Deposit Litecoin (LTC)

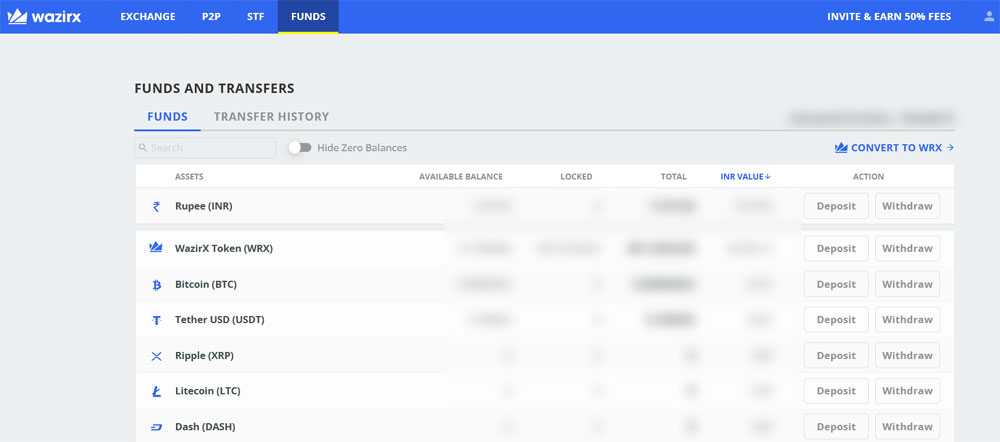(836, 391)
